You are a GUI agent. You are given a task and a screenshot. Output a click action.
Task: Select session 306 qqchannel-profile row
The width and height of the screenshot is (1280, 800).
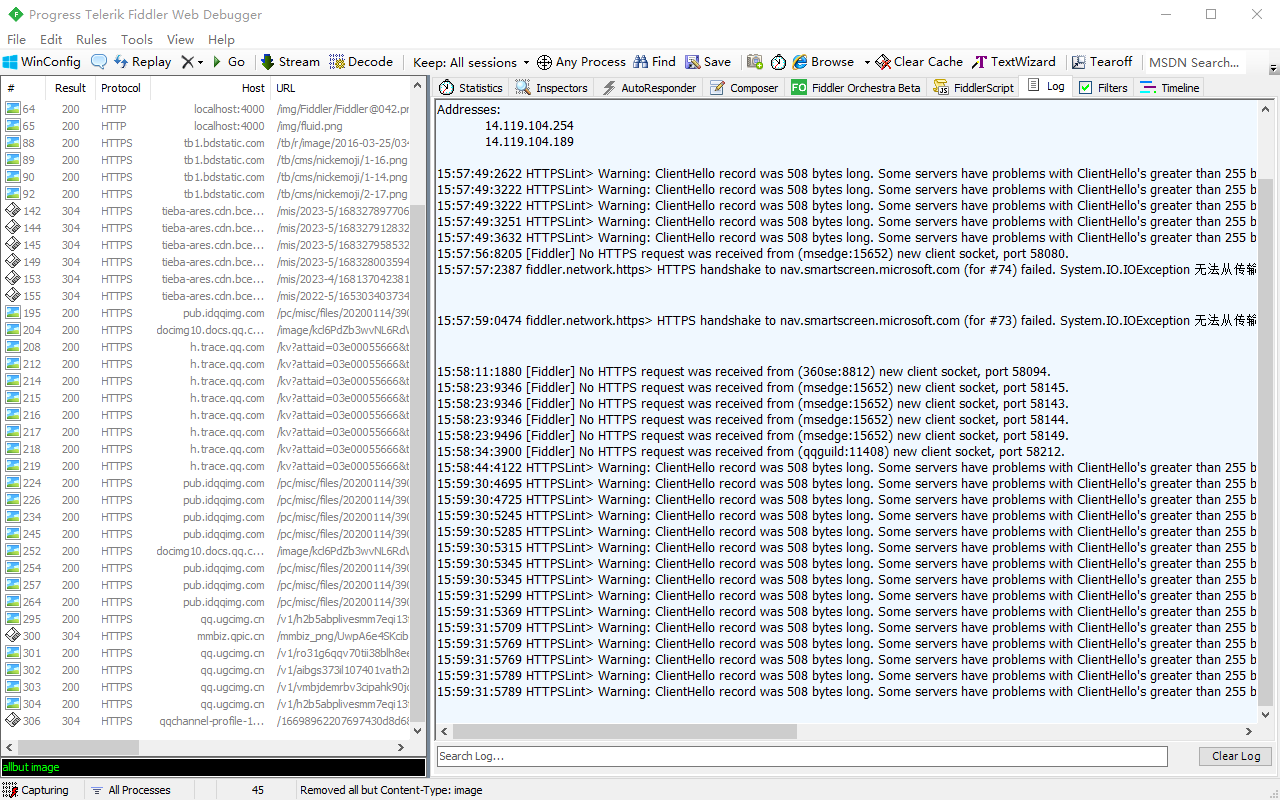tap(207, 721)
